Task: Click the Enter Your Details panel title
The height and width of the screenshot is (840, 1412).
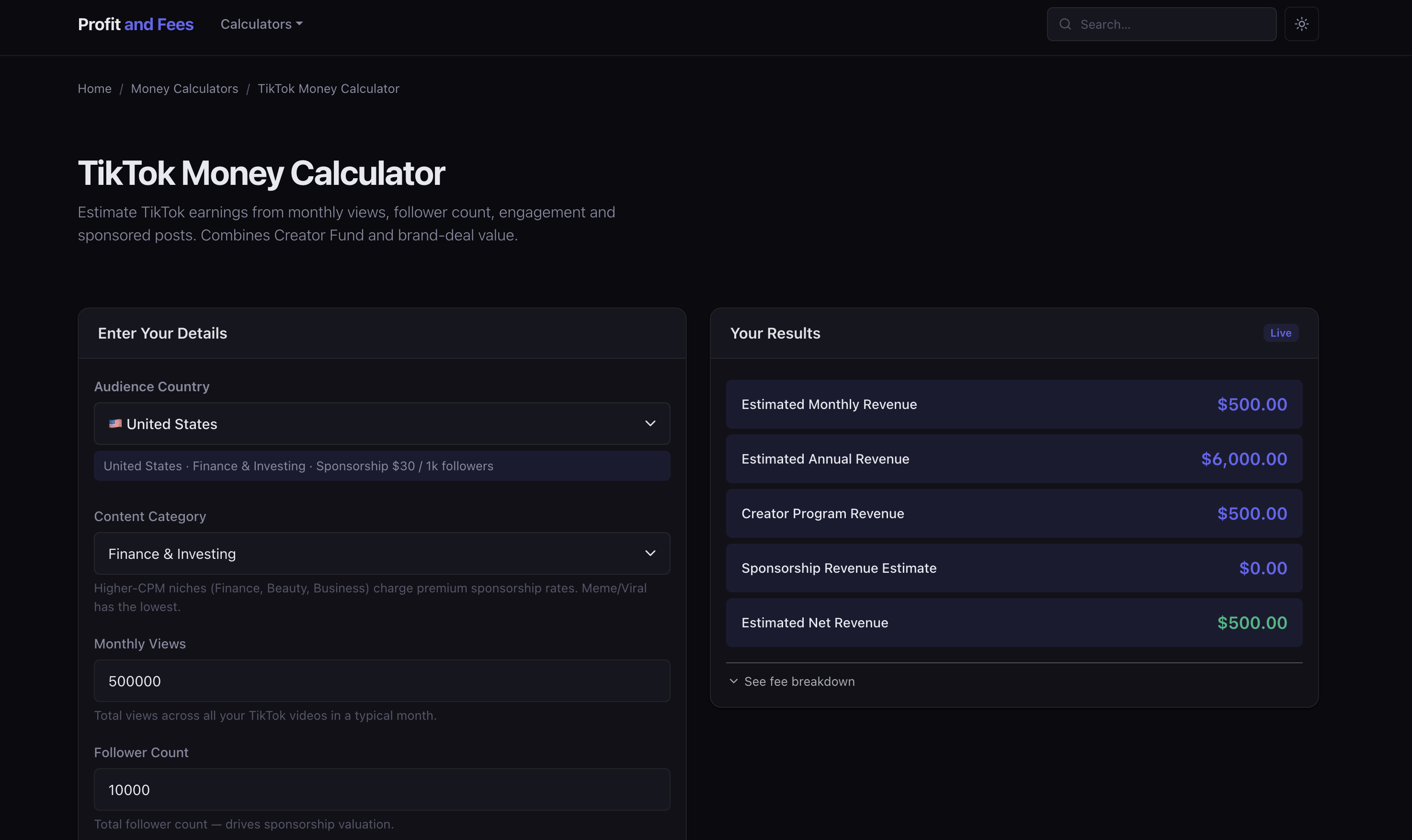Action: (162, 333)
